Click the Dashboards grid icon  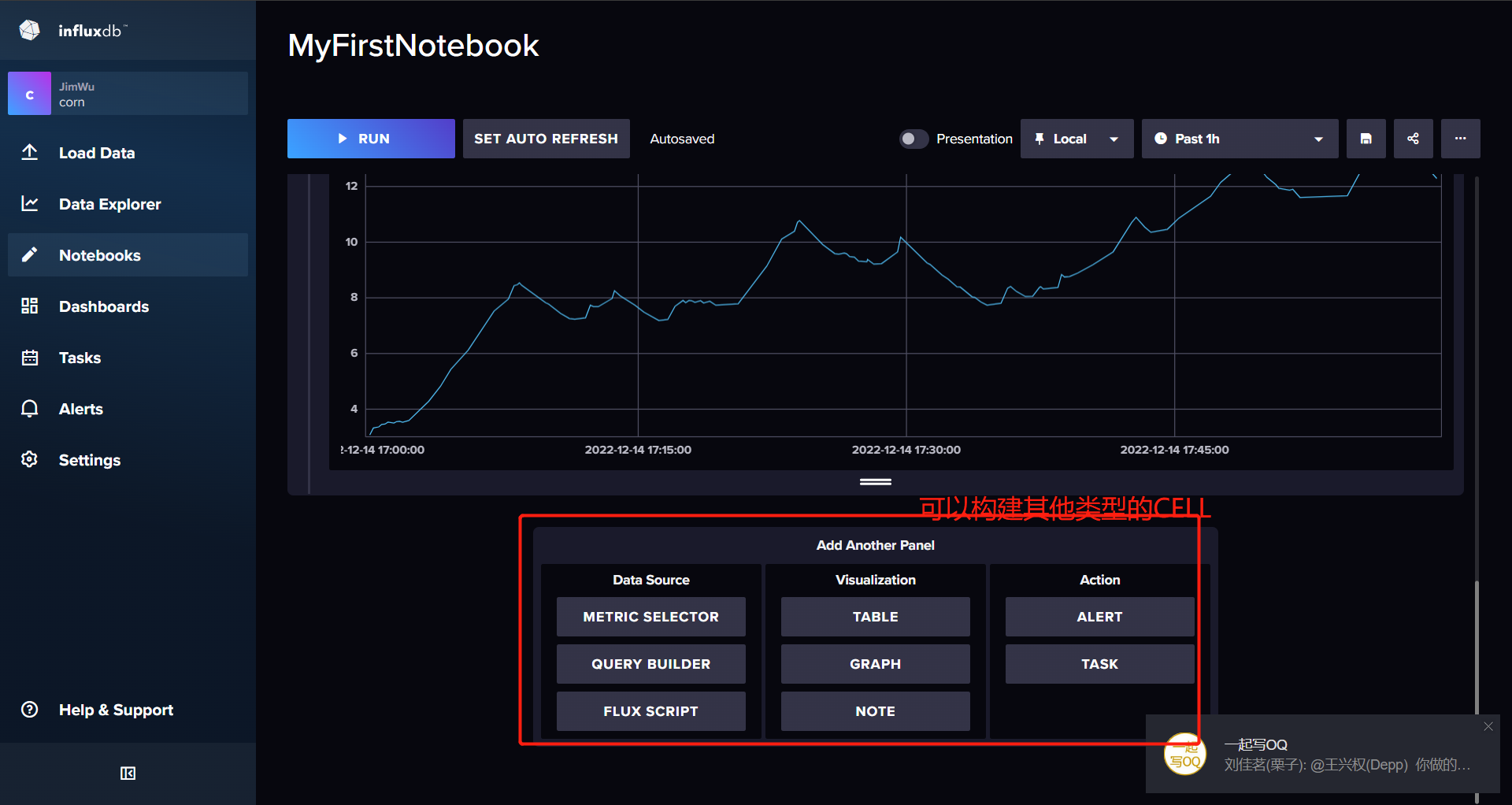(x=30, y=306)
